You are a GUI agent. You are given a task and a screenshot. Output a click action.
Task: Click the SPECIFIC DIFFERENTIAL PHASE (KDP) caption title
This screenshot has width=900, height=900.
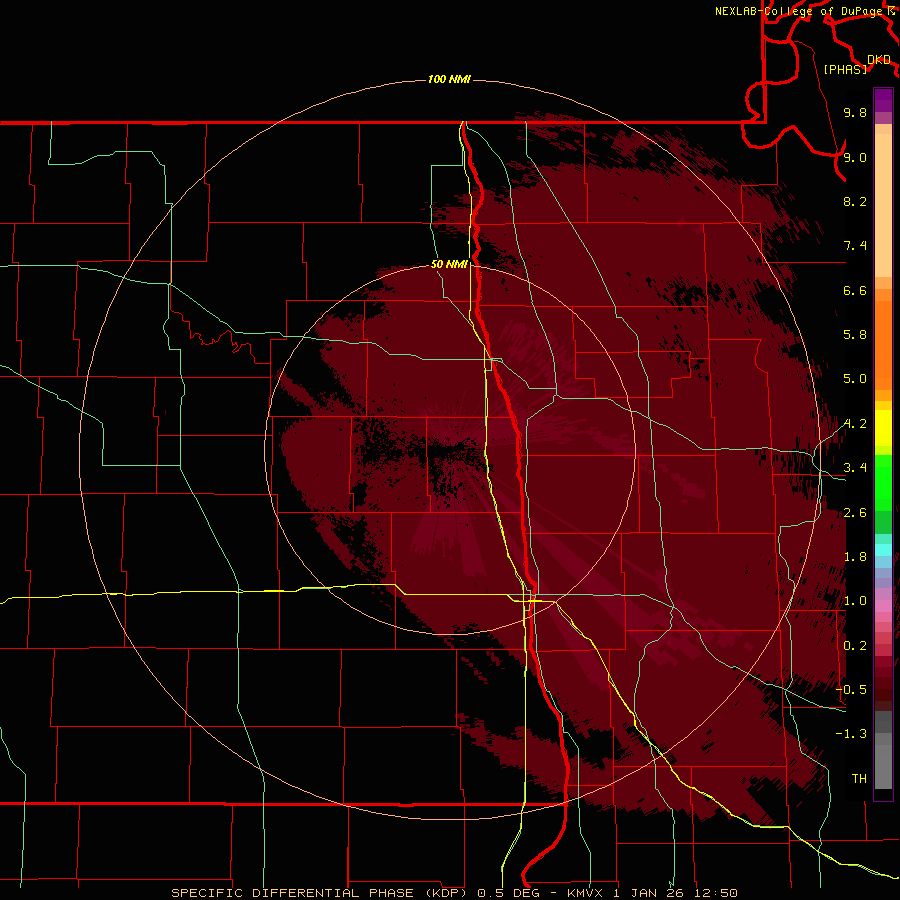pyautogui.click(x=321, y=893)
